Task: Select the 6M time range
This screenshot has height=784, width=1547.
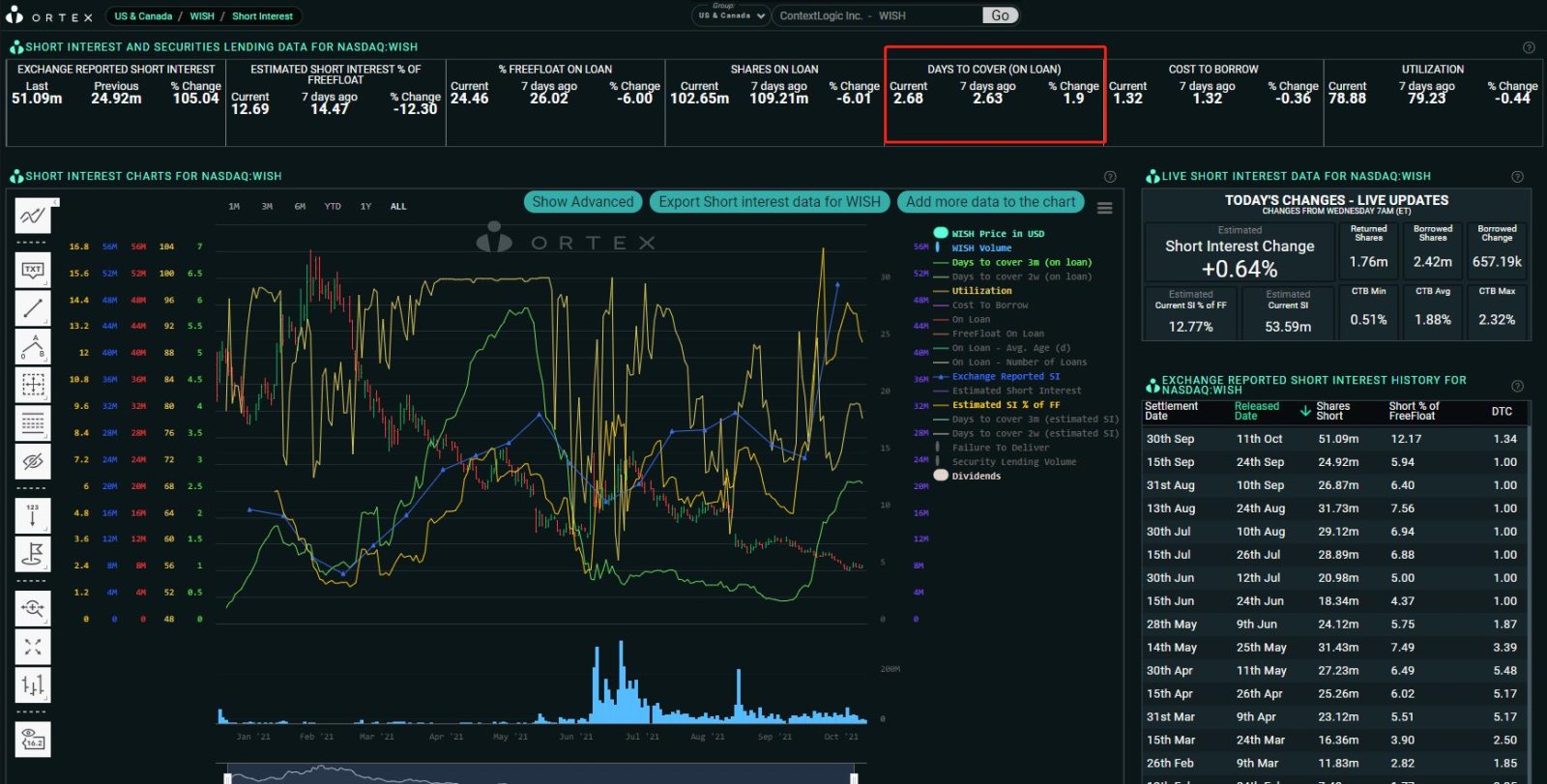Action: [x=300, y=207]
